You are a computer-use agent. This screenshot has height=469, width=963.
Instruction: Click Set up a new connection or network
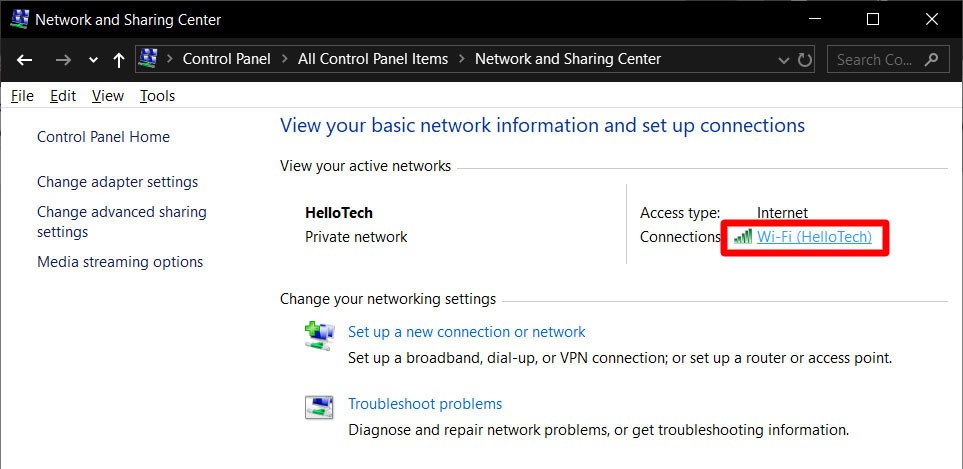pos(466,332)
